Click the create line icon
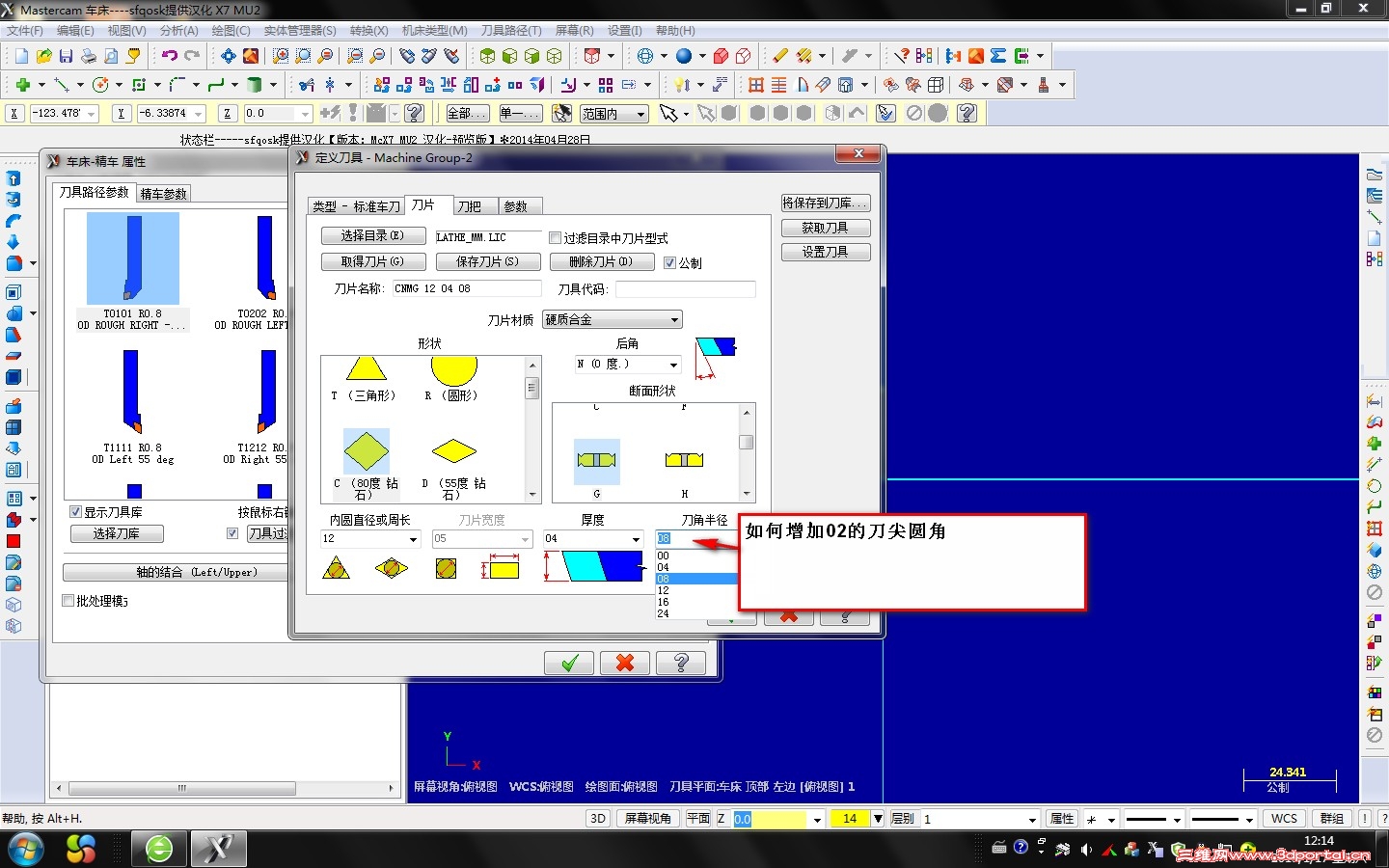The height and width of the screenshot is (868, 1389). [x=62, y=85]
